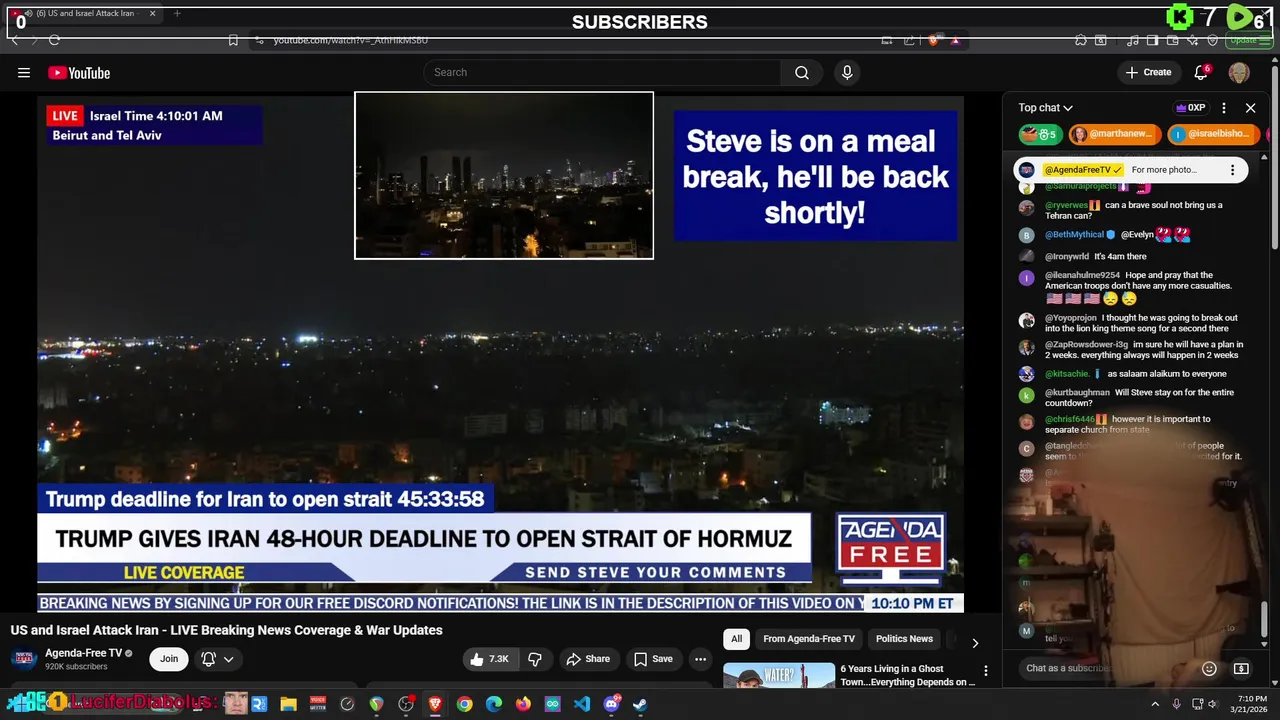Open the browser extensions puzzle icon
Viewport: 1280px width, 720px height.
point(1081,40)
